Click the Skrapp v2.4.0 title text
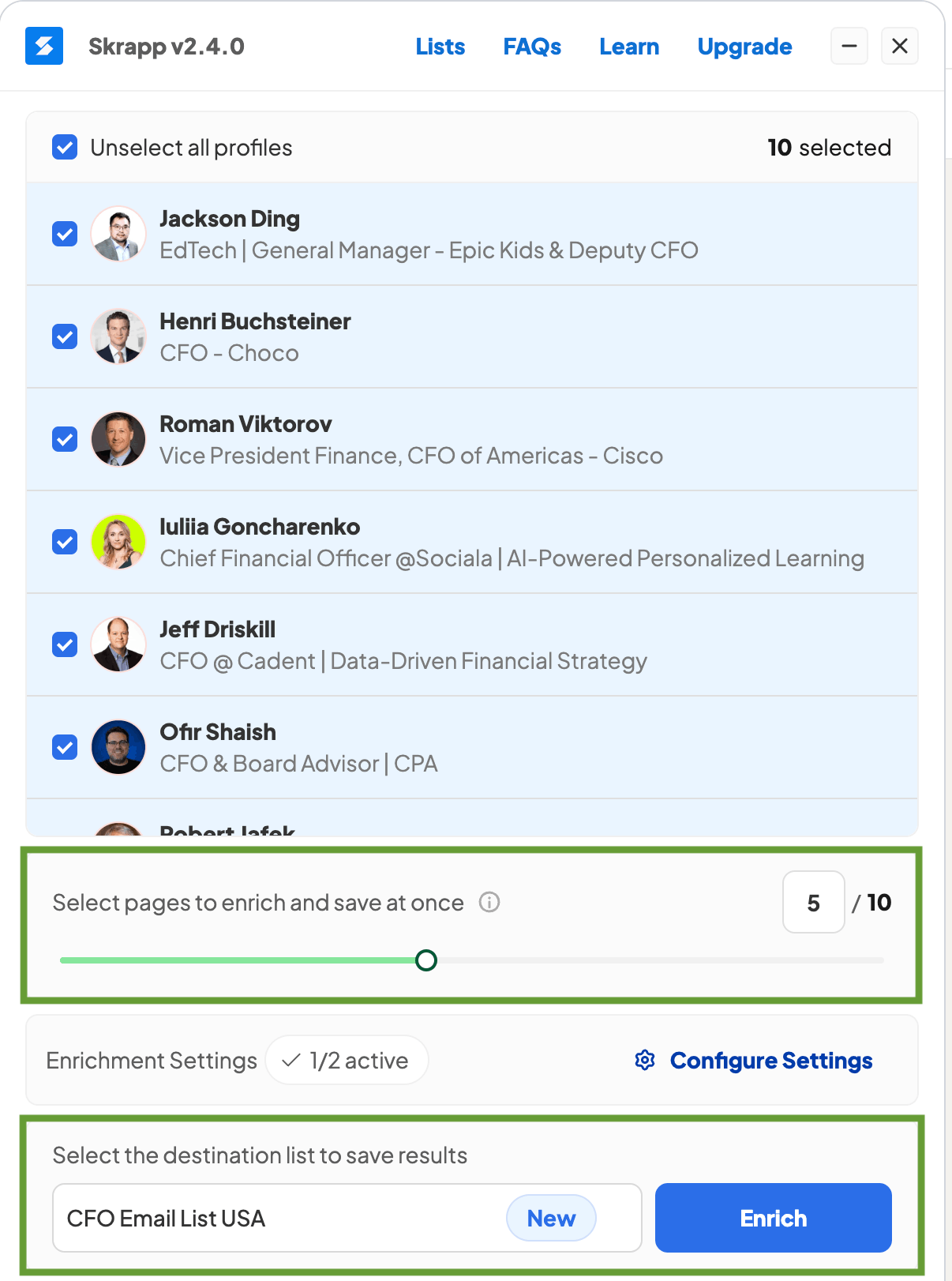952x1281 pixels. [x=167, y=47]
